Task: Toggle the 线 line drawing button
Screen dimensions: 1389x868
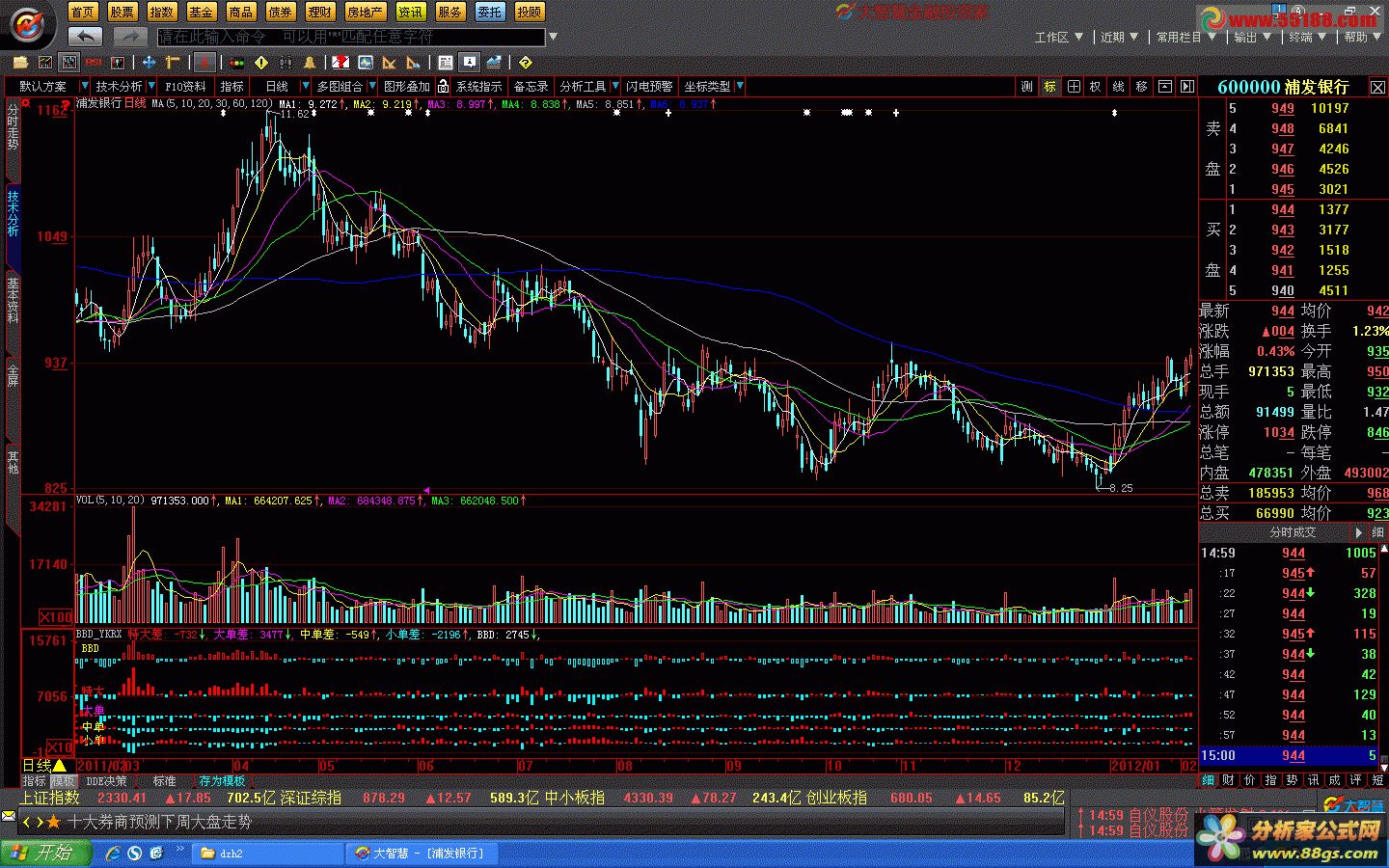Action: [x=1118, y=87]
